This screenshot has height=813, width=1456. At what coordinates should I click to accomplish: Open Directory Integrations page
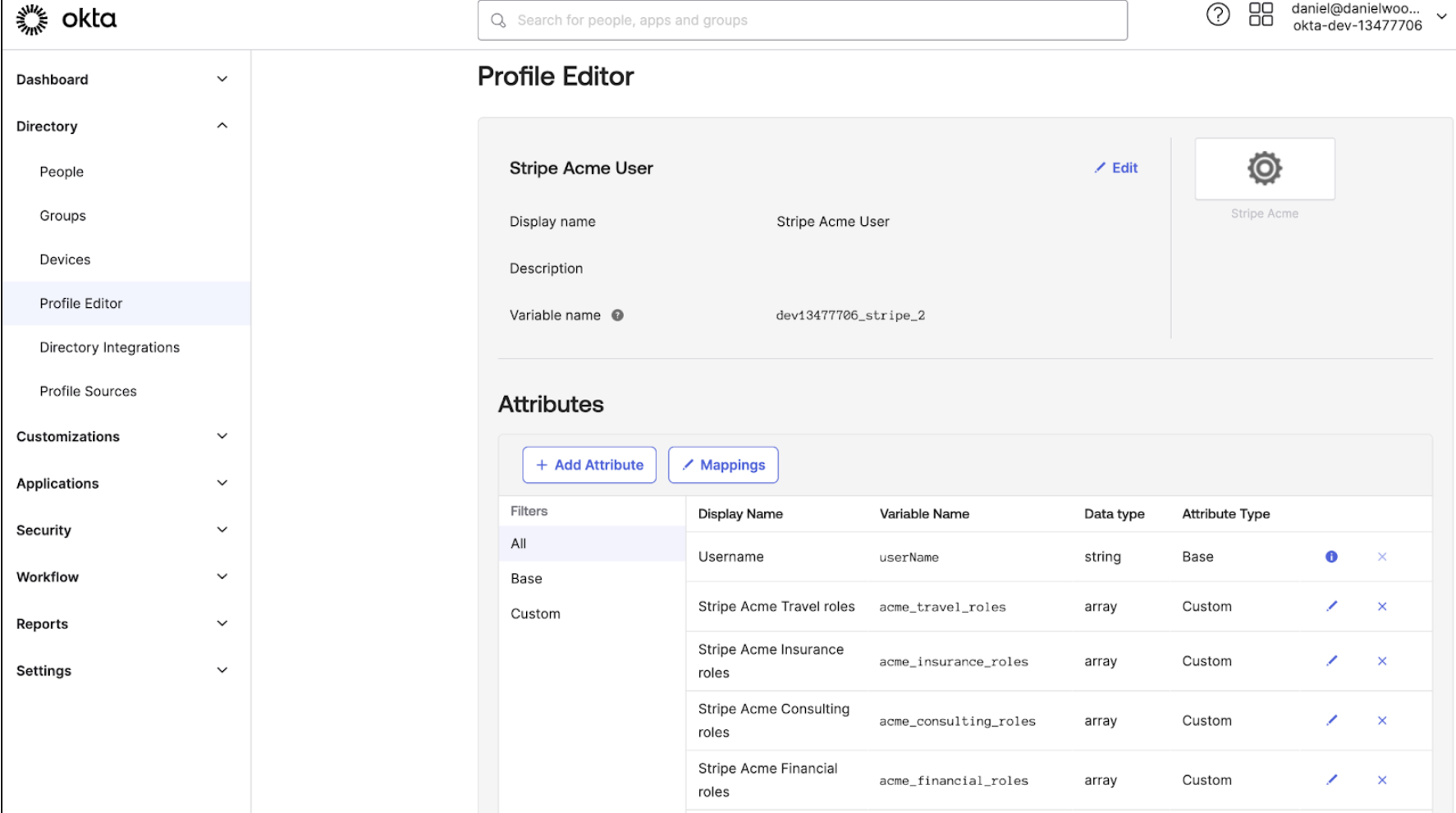click(x=109, y=347)
